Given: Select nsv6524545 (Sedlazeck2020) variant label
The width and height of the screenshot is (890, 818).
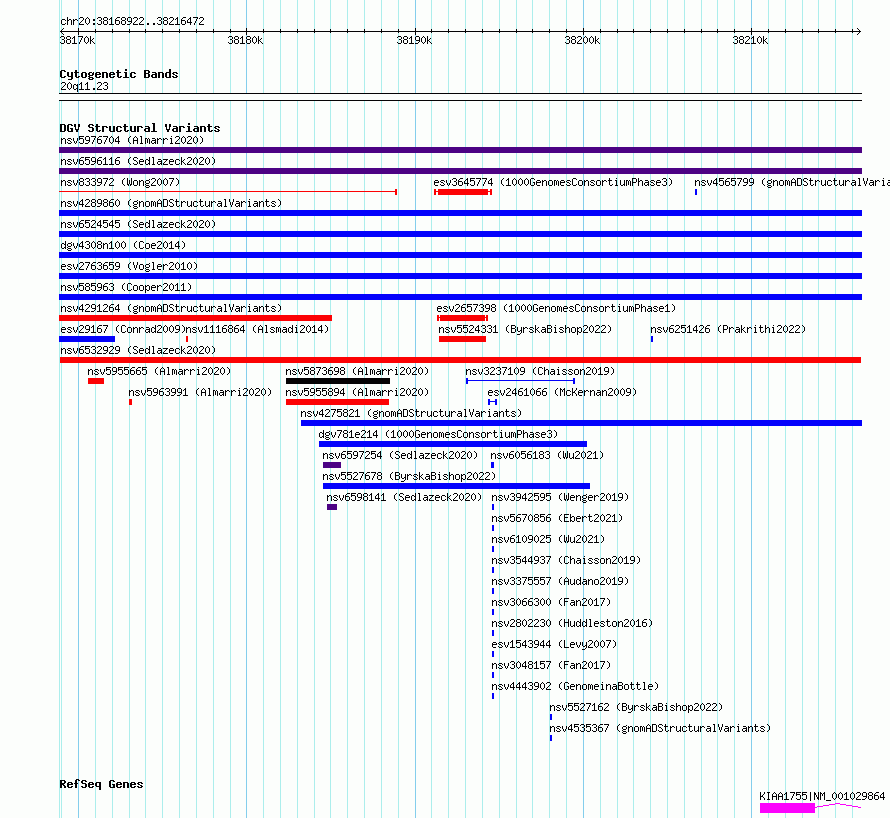Looking at the screenshot, I should (x=138, y=224).
